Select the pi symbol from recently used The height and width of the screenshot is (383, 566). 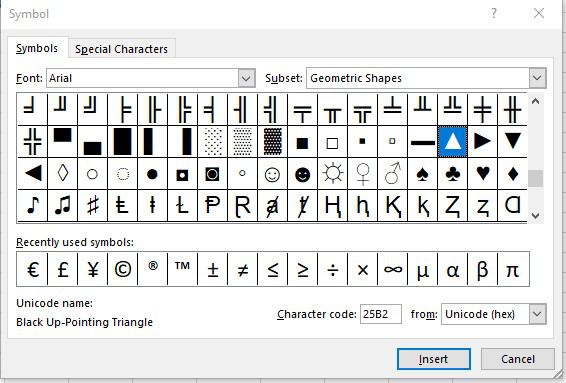coord(513,269)
